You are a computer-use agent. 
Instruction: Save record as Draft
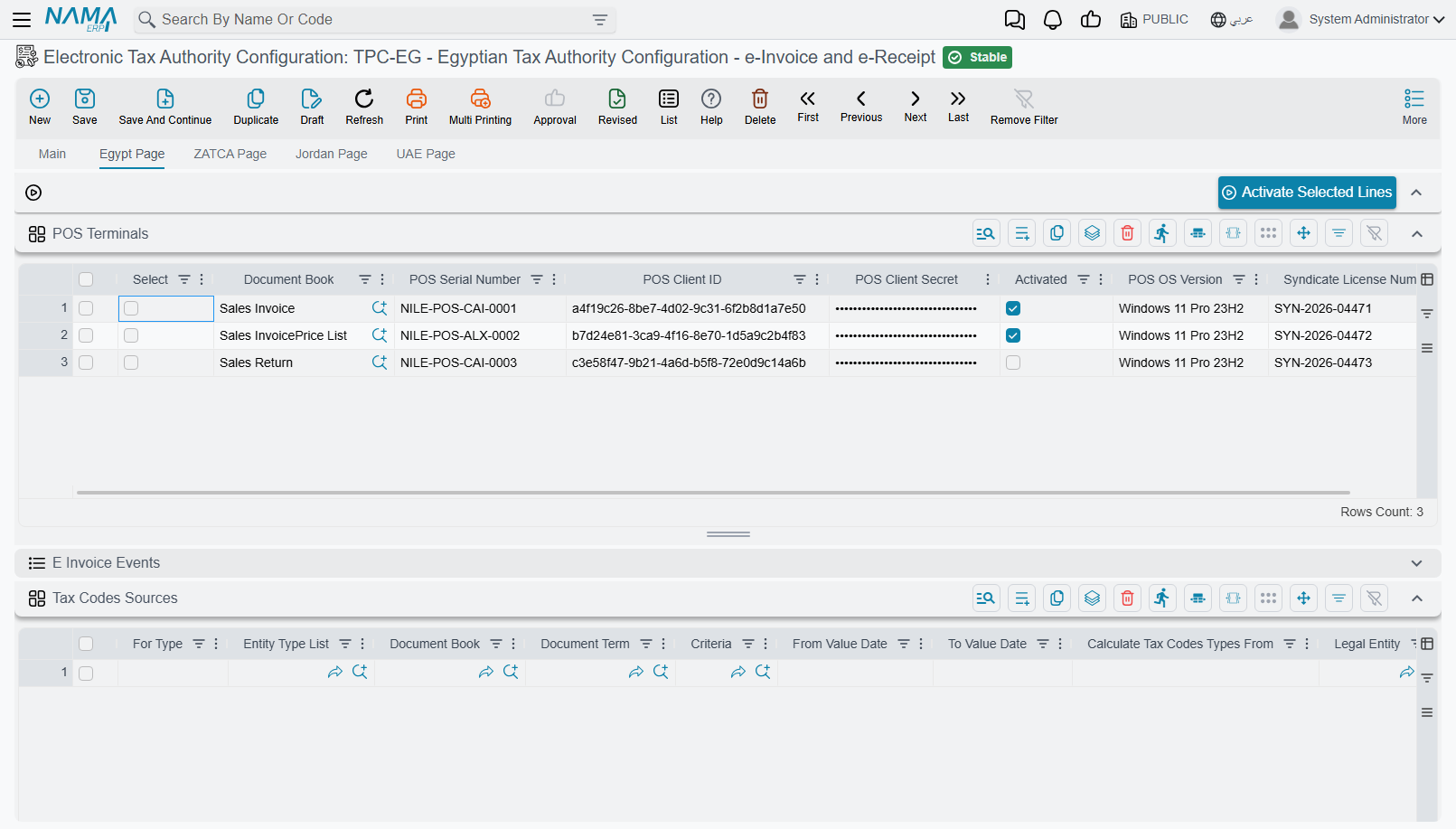click(312, 107)
